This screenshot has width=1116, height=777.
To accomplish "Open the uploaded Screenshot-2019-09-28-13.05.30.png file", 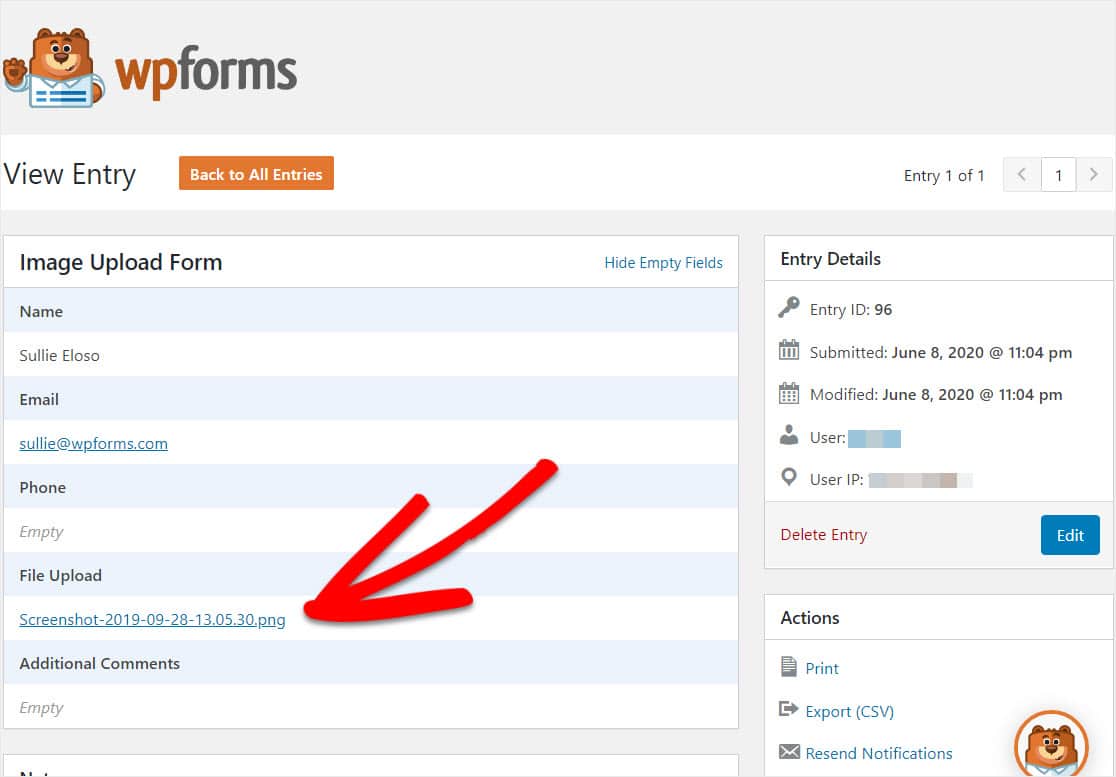I will pos(152,620).
